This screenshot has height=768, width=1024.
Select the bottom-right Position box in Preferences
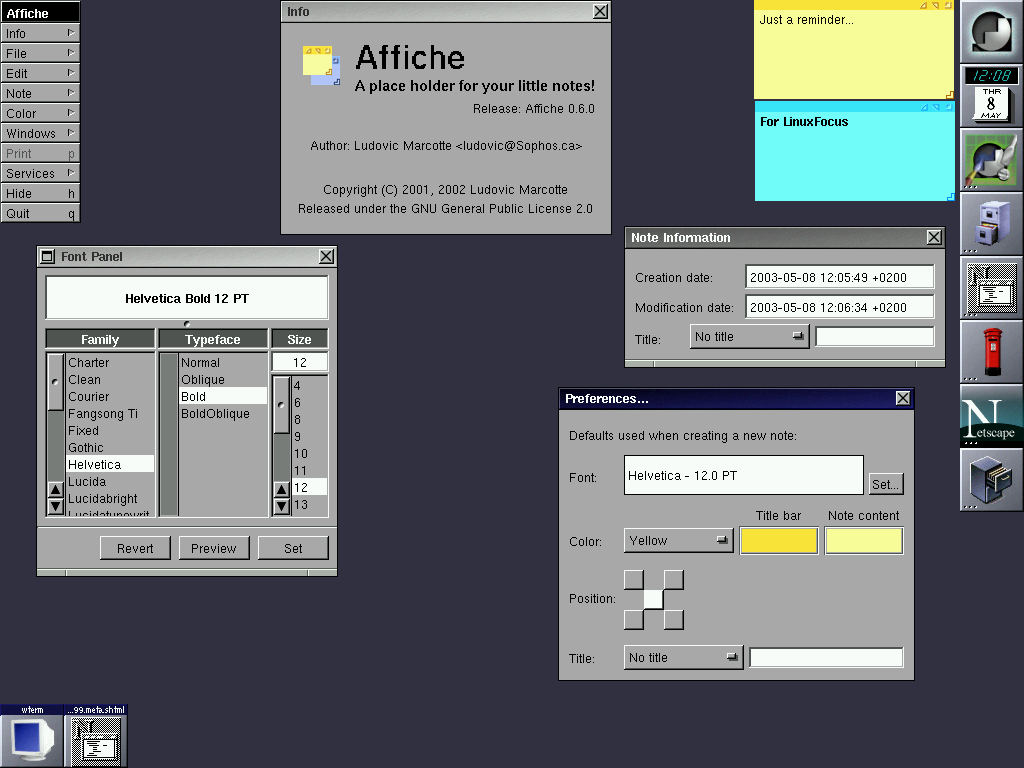tap(674, 620)
